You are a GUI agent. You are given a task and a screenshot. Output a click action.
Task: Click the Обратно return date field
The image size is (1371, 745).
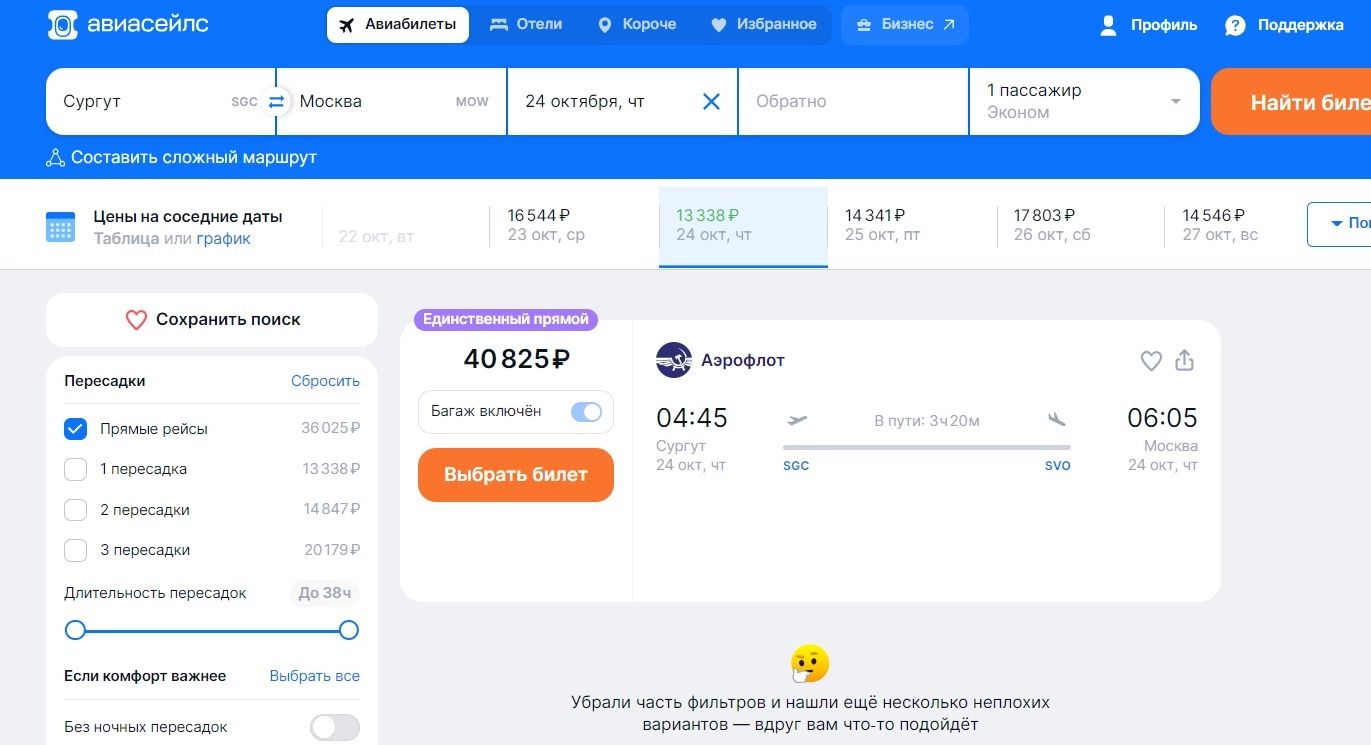[x=852, y=101]
